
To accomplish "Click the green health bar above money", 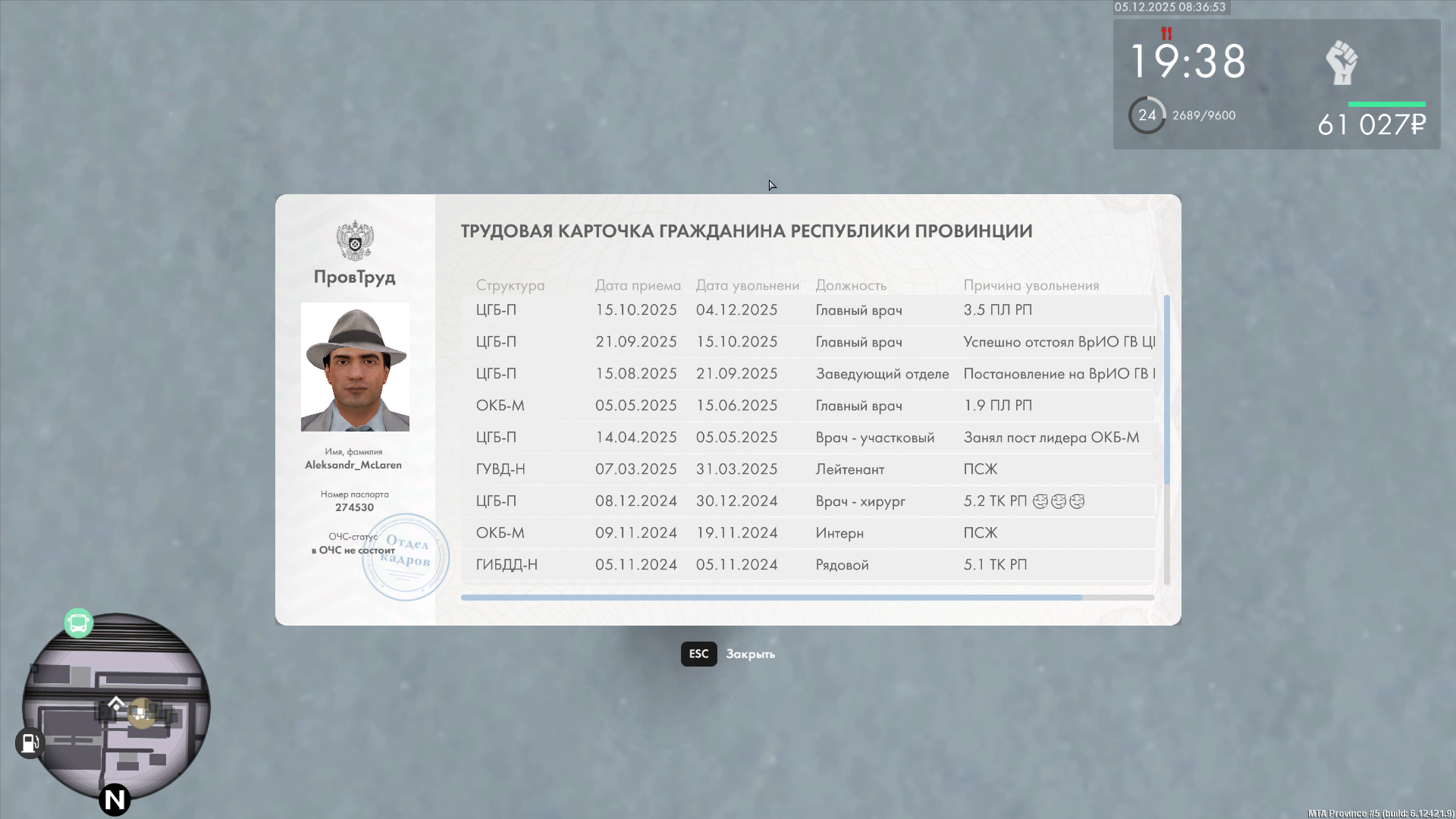I will (1386, 104).
